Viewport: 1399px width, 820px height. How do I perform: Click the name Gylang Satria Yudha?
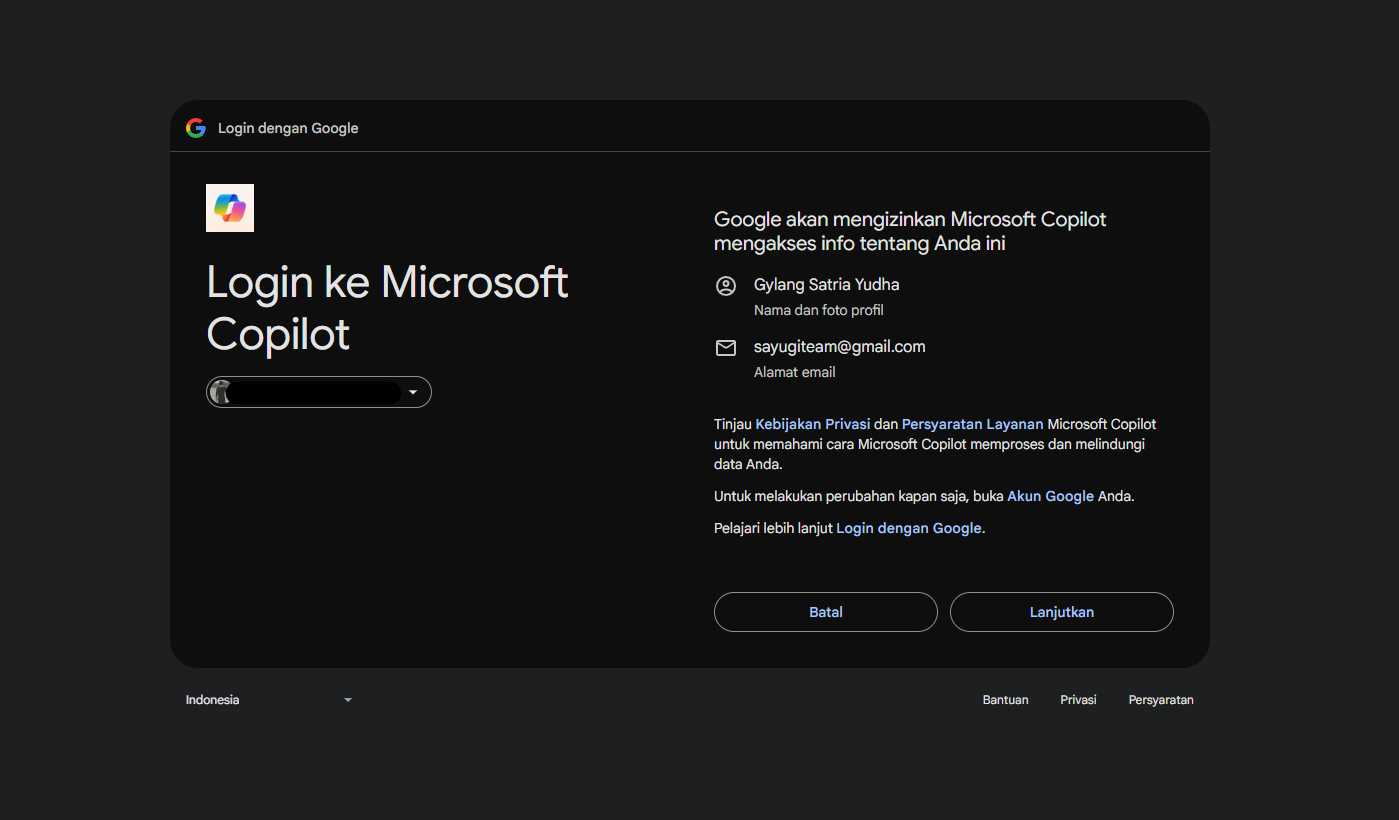coord(826,285)
